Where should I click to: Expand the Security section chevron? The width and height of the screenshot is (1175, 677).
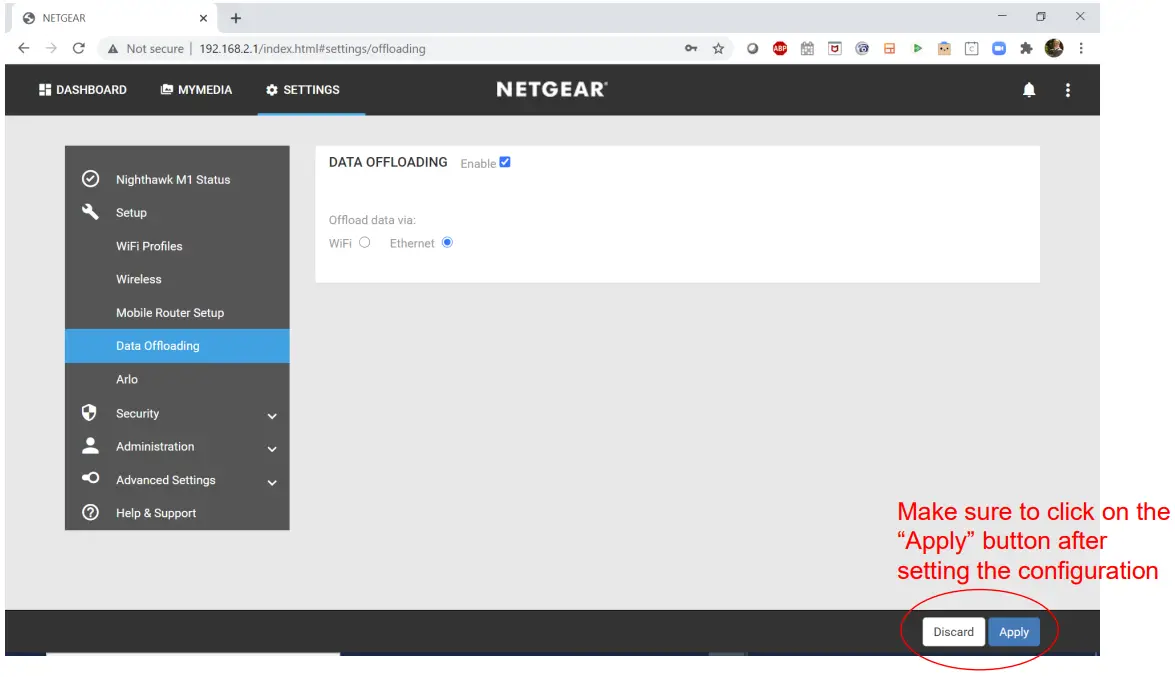coord(271,415)
